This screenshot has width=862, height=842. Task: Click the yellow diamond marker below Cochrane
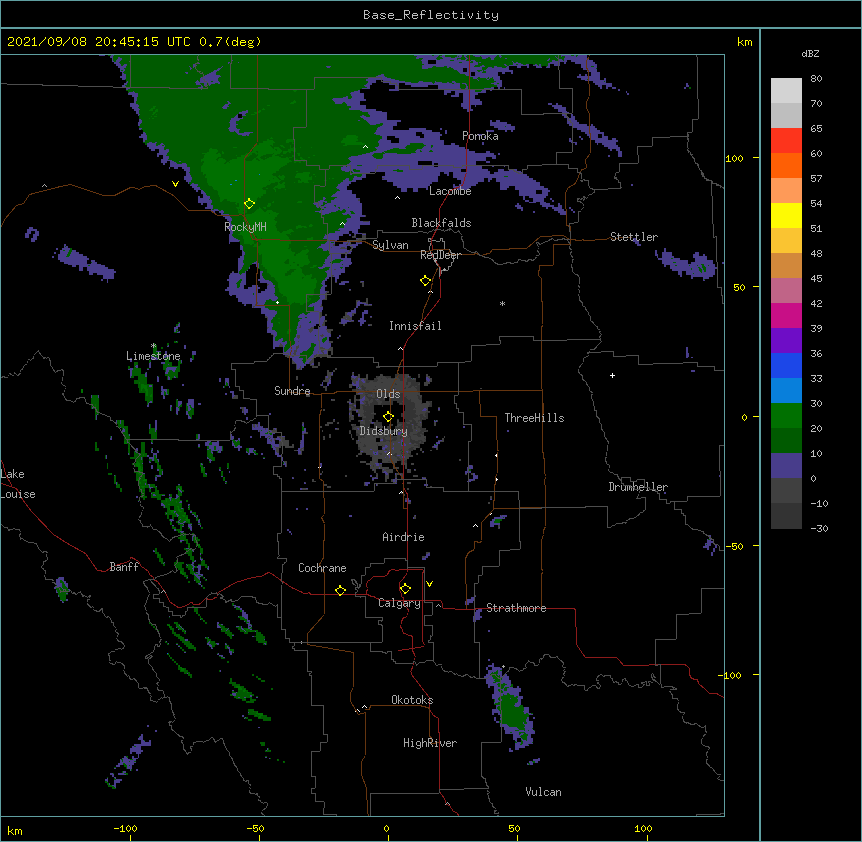click(x=340, y=590)
